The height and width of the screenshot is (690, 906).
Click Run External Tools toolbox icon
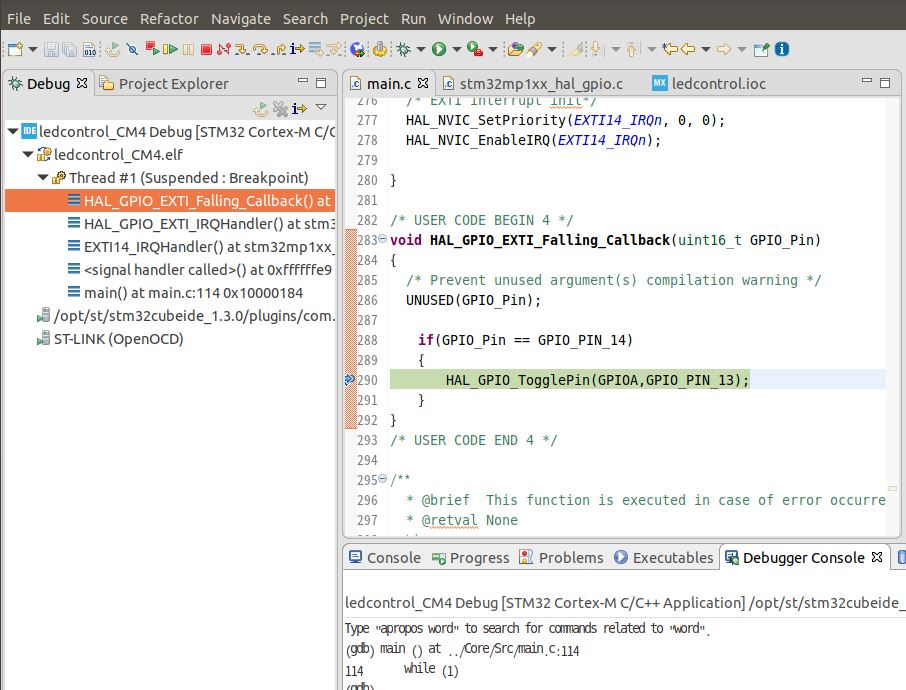pyautogui.click(x=474, y=49)
